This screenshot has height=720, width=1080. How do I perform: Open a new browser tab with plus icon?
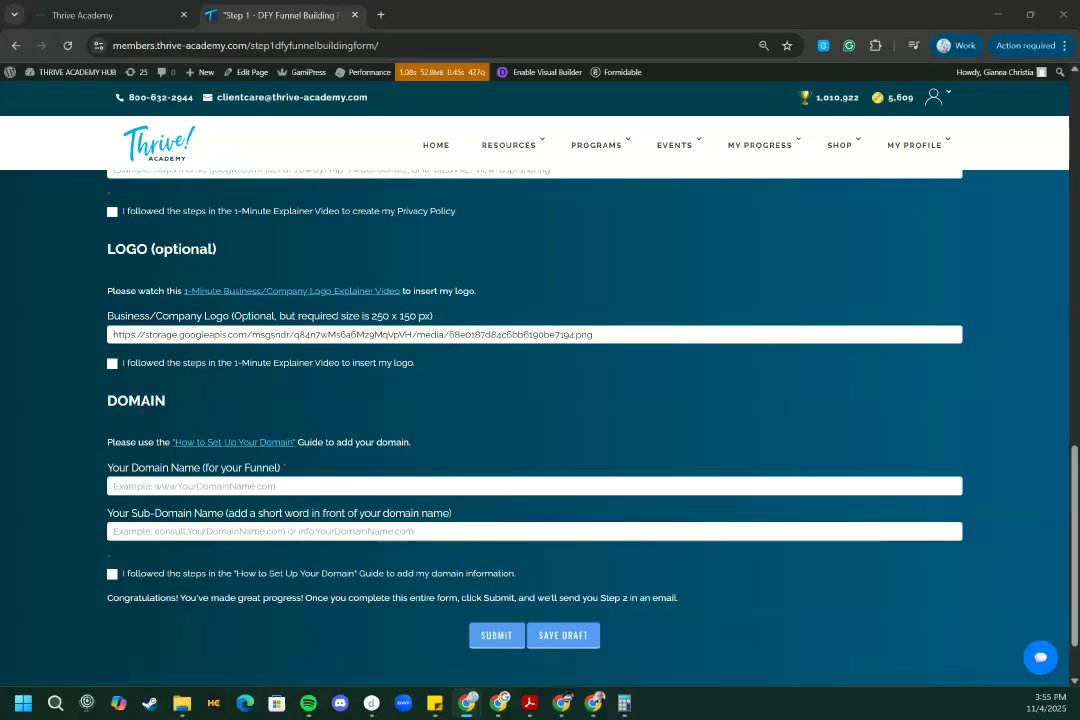tap(380, 14)
